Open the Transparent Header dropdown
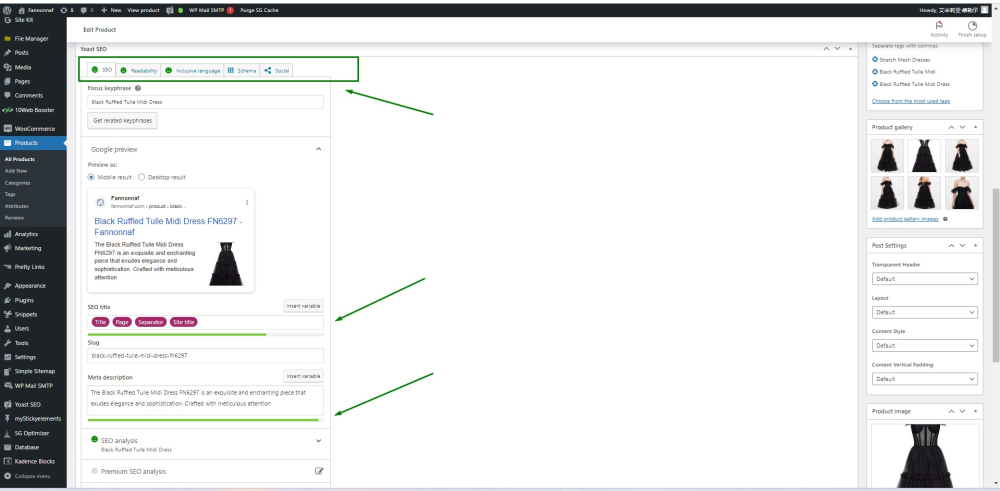 924,279
